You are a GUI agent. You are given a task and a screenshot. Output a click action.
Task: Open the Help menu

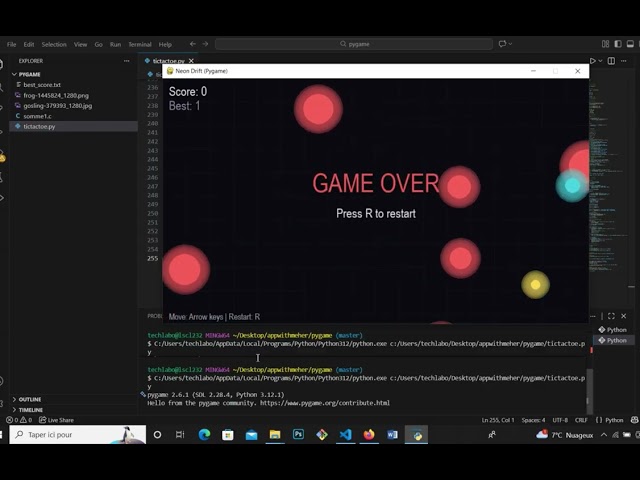tap(165, 44)
